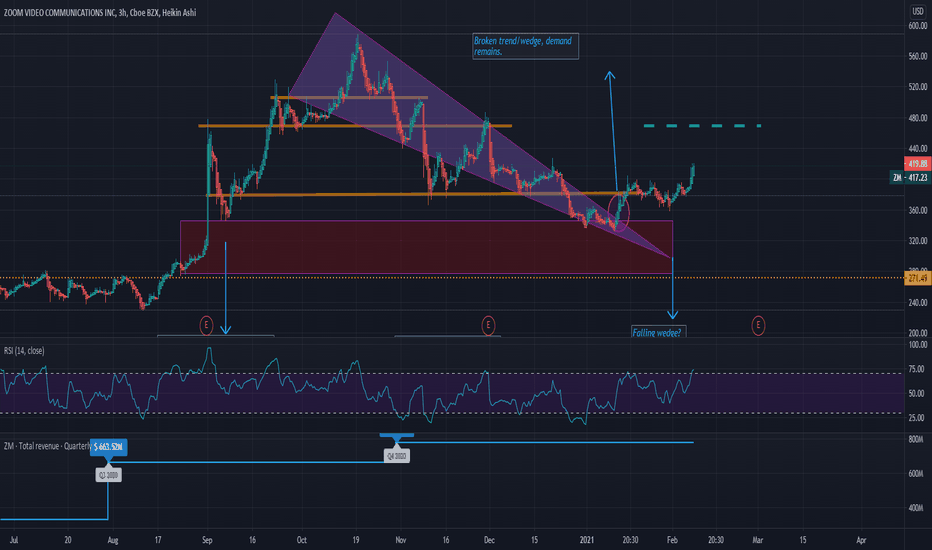Click the earnings E marker near Sep
Image resolution: width=932 pixels, height=550 pixels.
206,325
